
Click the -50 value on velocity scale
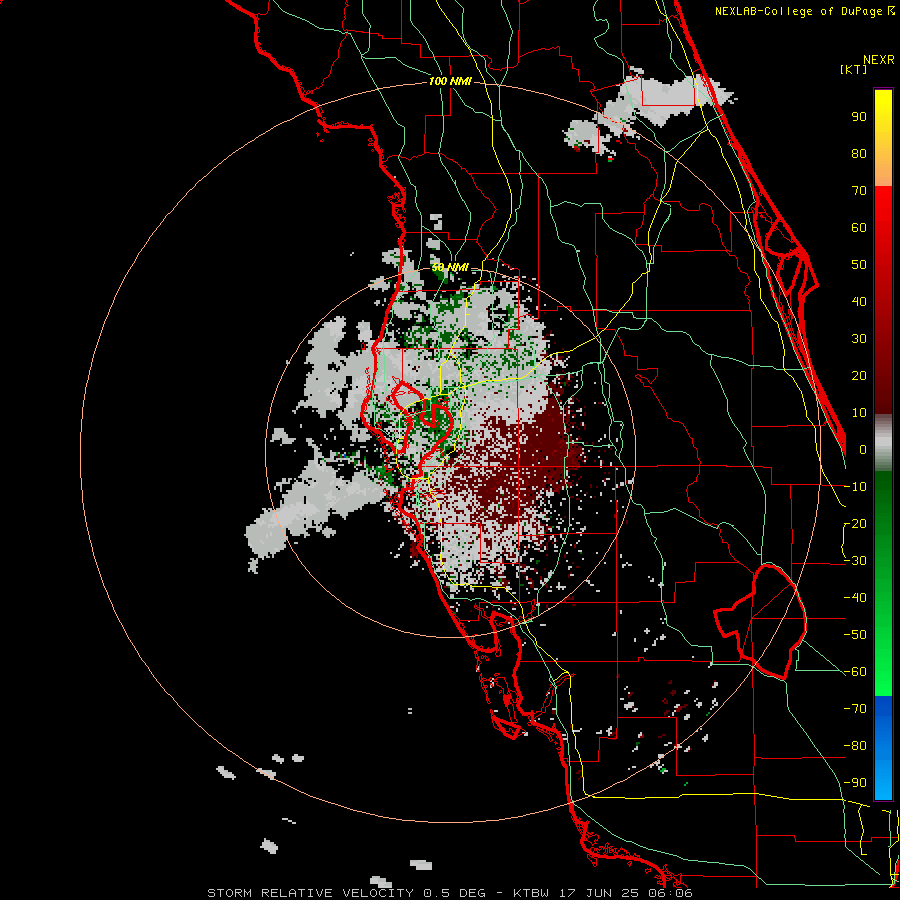click(855, 635)
